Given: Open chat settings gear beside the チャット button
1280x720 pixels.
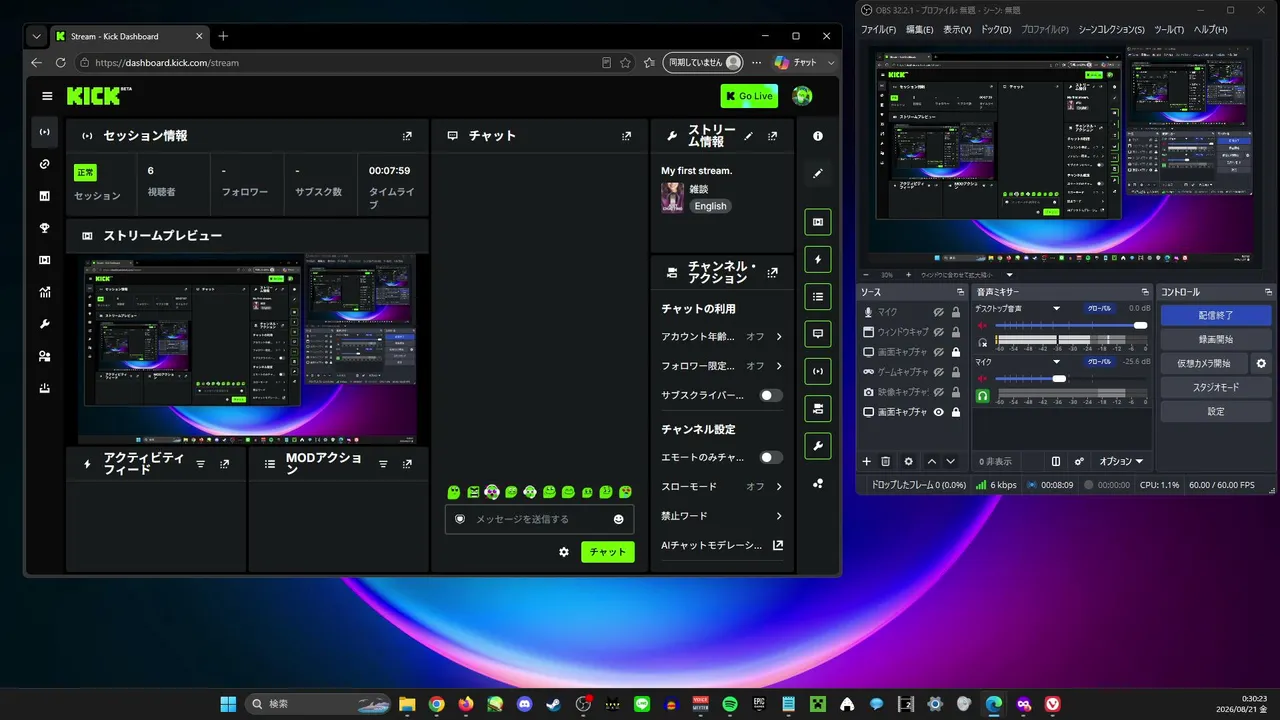Looking at the screenshot, I should (564, 552).
